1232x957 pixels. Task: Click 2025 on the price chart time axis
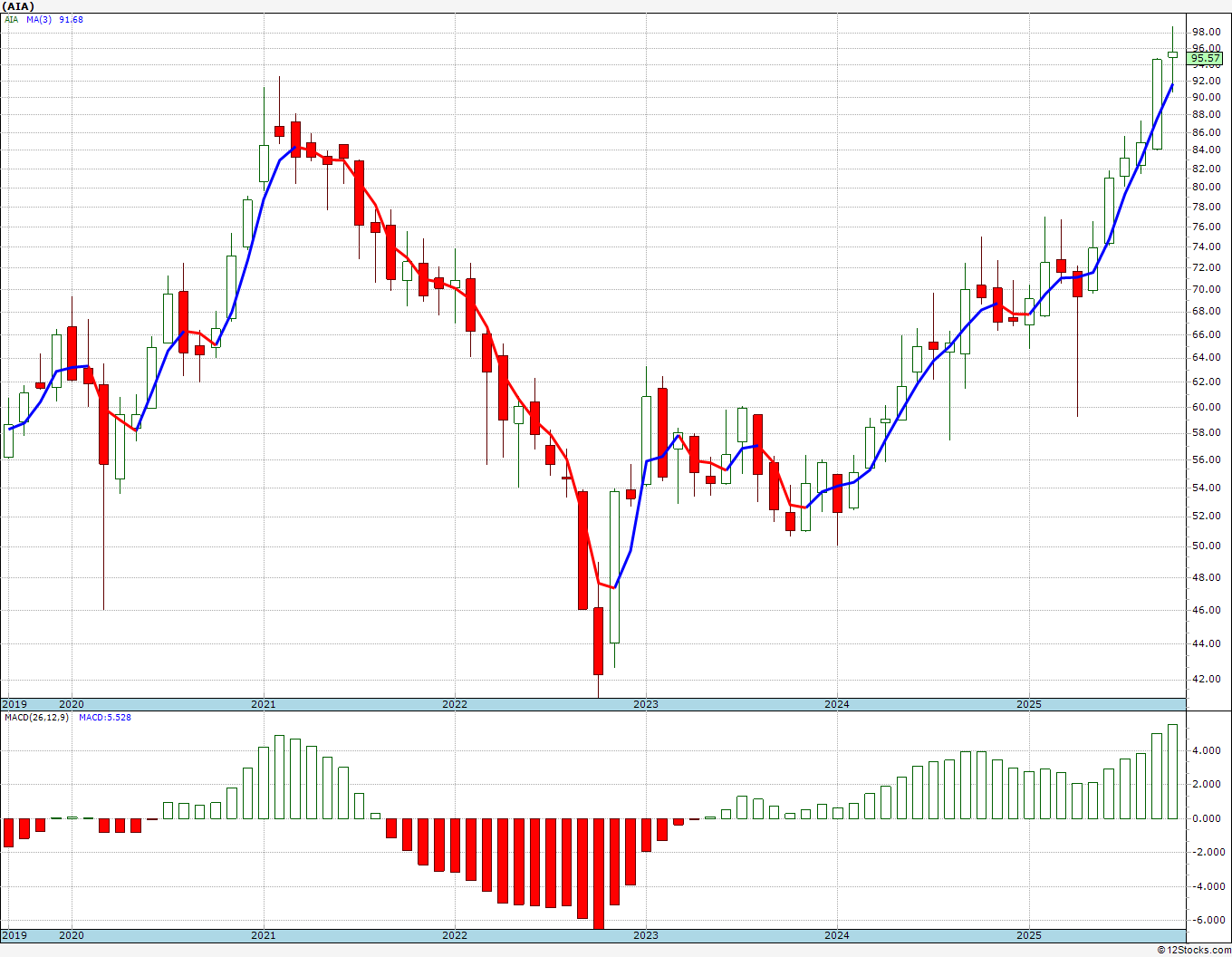coord(1028,704)
